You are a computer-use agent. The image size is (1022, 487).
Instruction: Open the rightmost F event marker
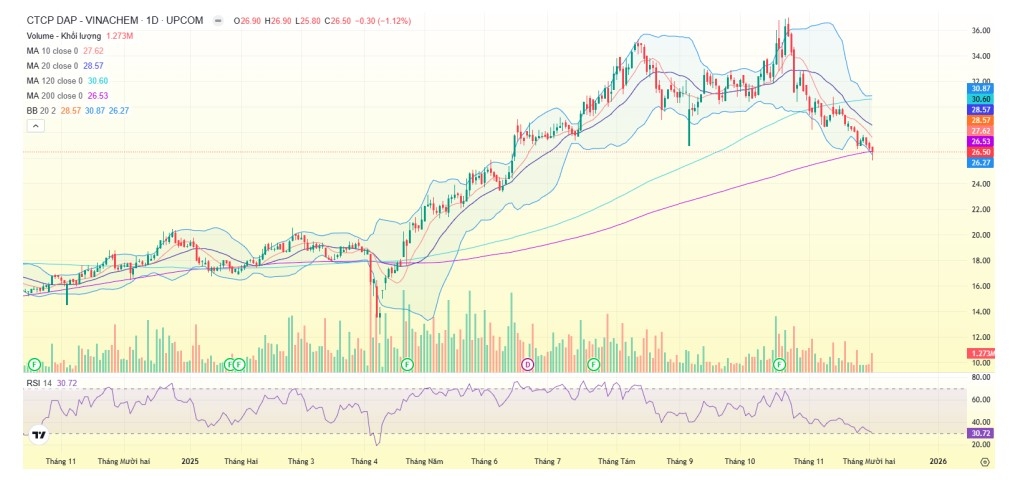[x=778, y=364]
